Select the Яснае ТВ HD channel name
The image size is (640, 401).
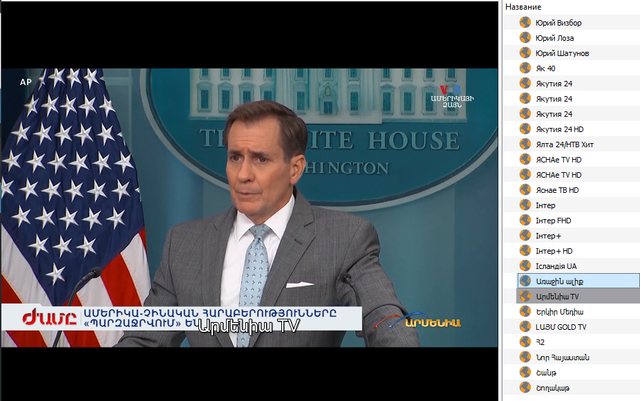pyautogui.click(x=557, y=190)
